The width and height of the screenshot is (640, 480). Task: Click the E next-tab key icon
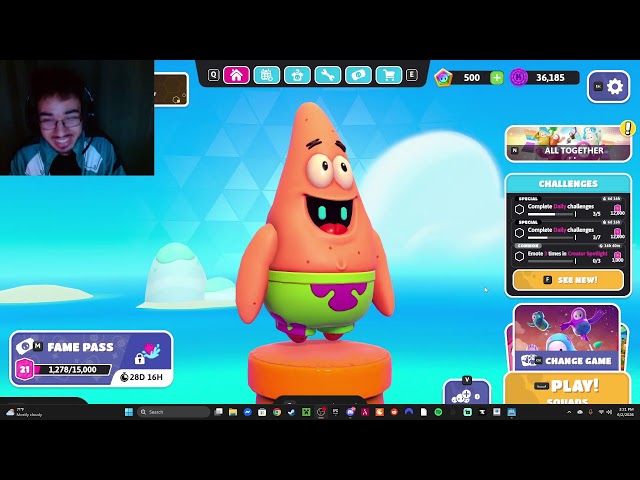pos(412,75)
